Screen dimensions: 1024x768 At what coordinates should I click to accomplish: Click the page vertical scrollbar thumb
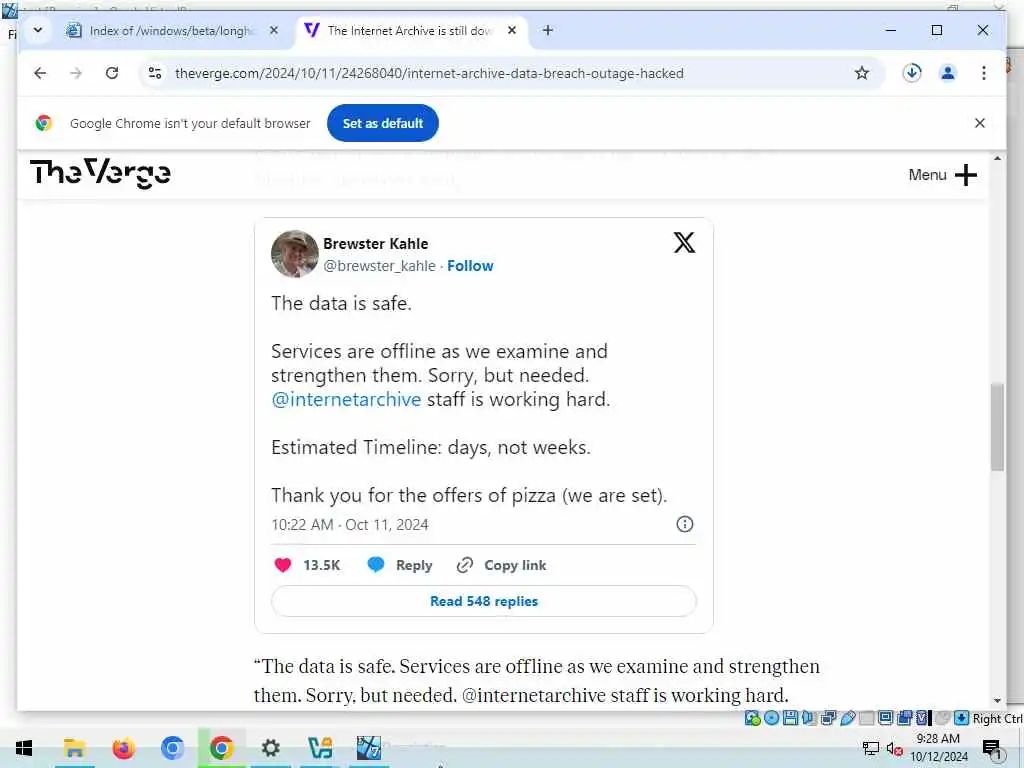tap(997, 426)
